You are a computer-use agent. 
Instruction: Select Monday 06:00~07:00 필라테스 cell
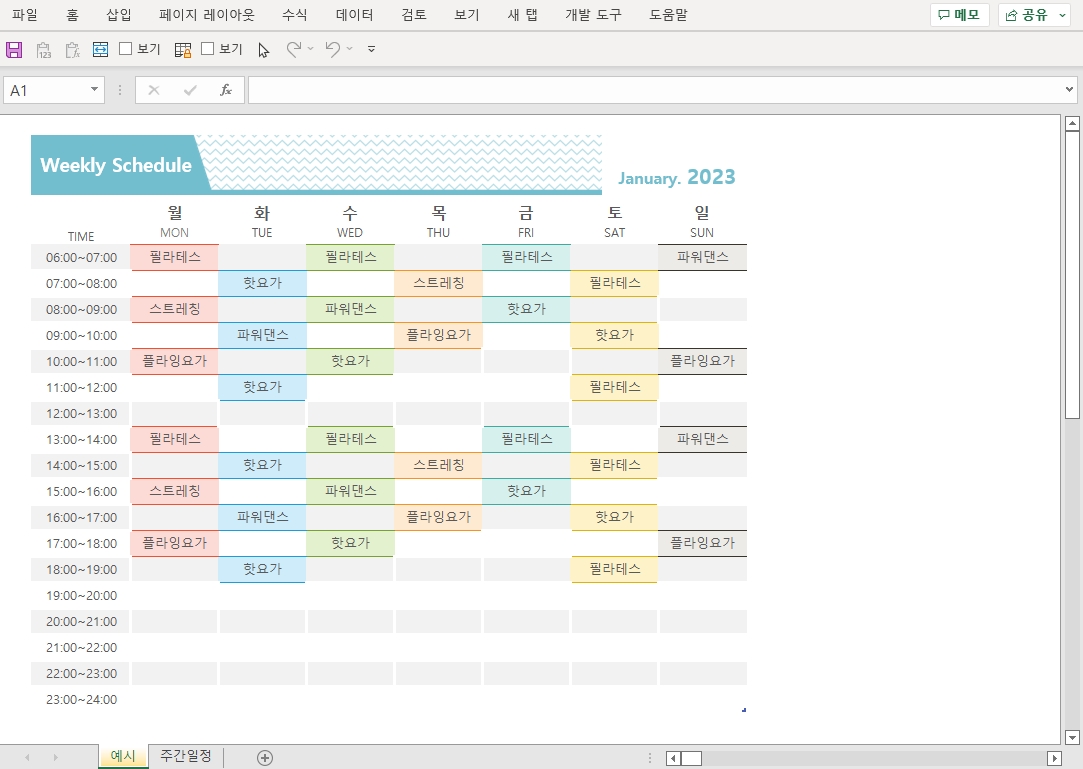(x=175, y=257)
